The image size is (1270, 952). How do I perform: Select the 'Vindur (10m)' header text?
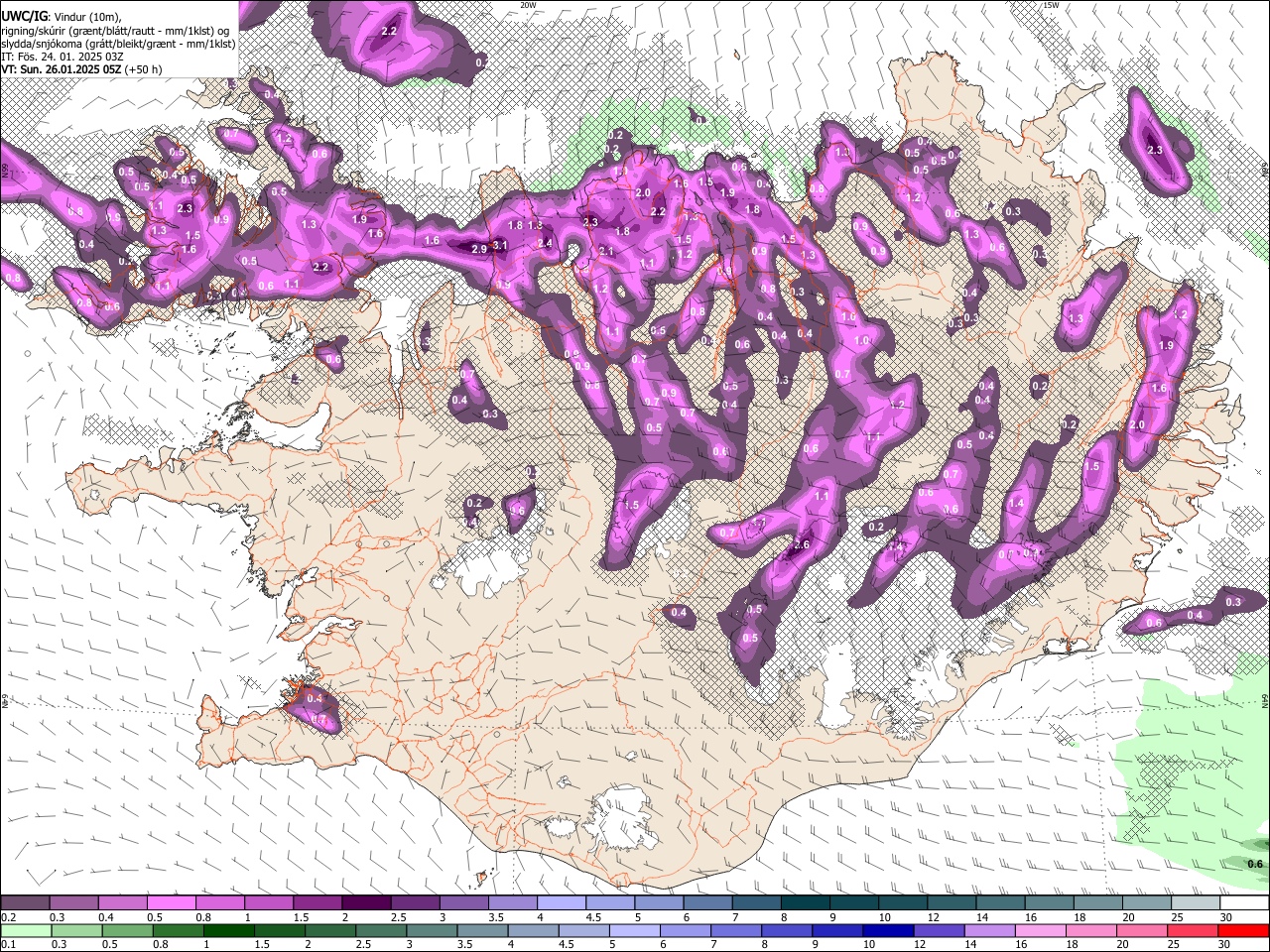click(84, 17)
